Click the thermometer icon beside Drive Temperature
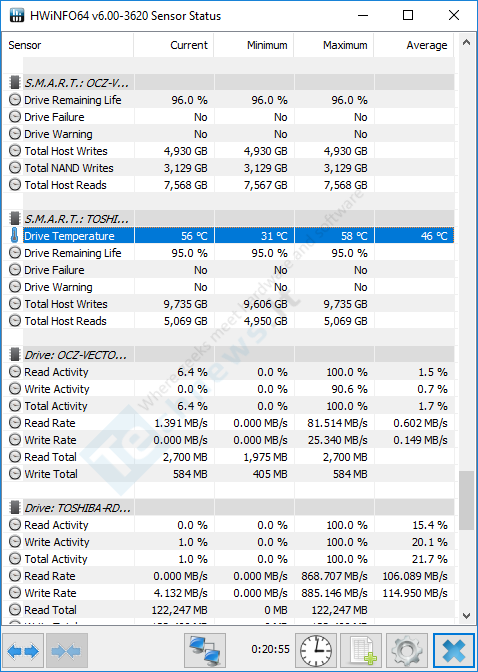Image resolution: width=478 pixels, height=672 pixels. pos(15,236)
